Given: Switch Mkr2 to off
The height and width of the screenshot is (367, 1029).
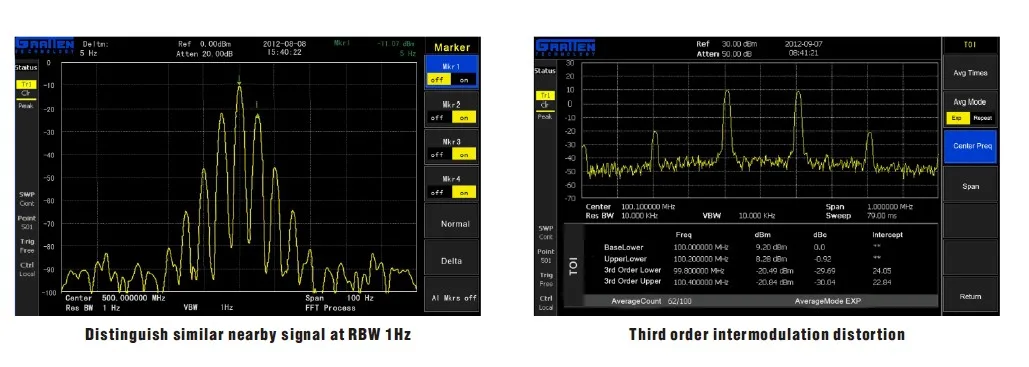Looking at the screenshot, I should pos(438,118).
